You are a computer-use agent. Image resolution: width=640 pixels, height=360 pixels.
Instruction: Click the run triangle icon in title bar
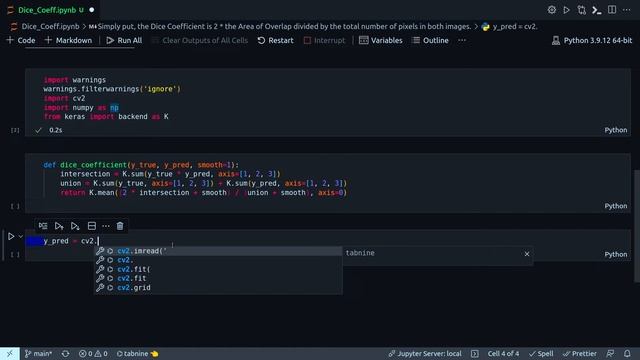[x=567, y=10]
